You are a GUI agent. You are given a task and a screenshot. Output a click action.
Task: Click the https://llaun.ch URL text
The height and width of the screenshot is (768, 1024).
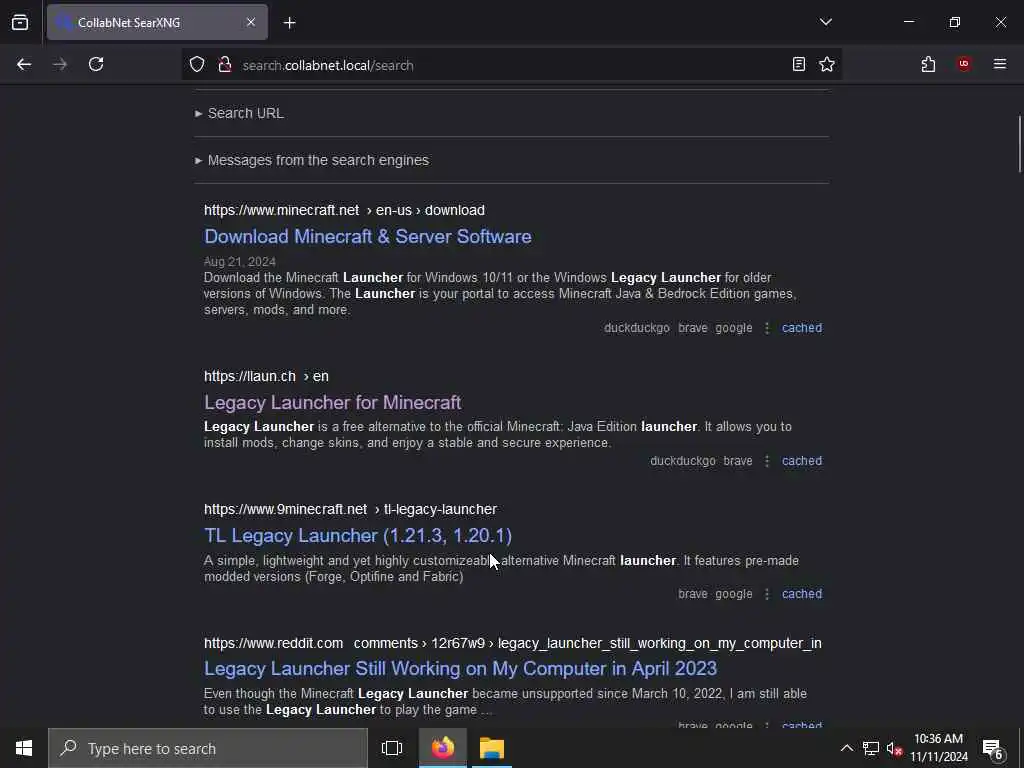(x=249, y=376)
